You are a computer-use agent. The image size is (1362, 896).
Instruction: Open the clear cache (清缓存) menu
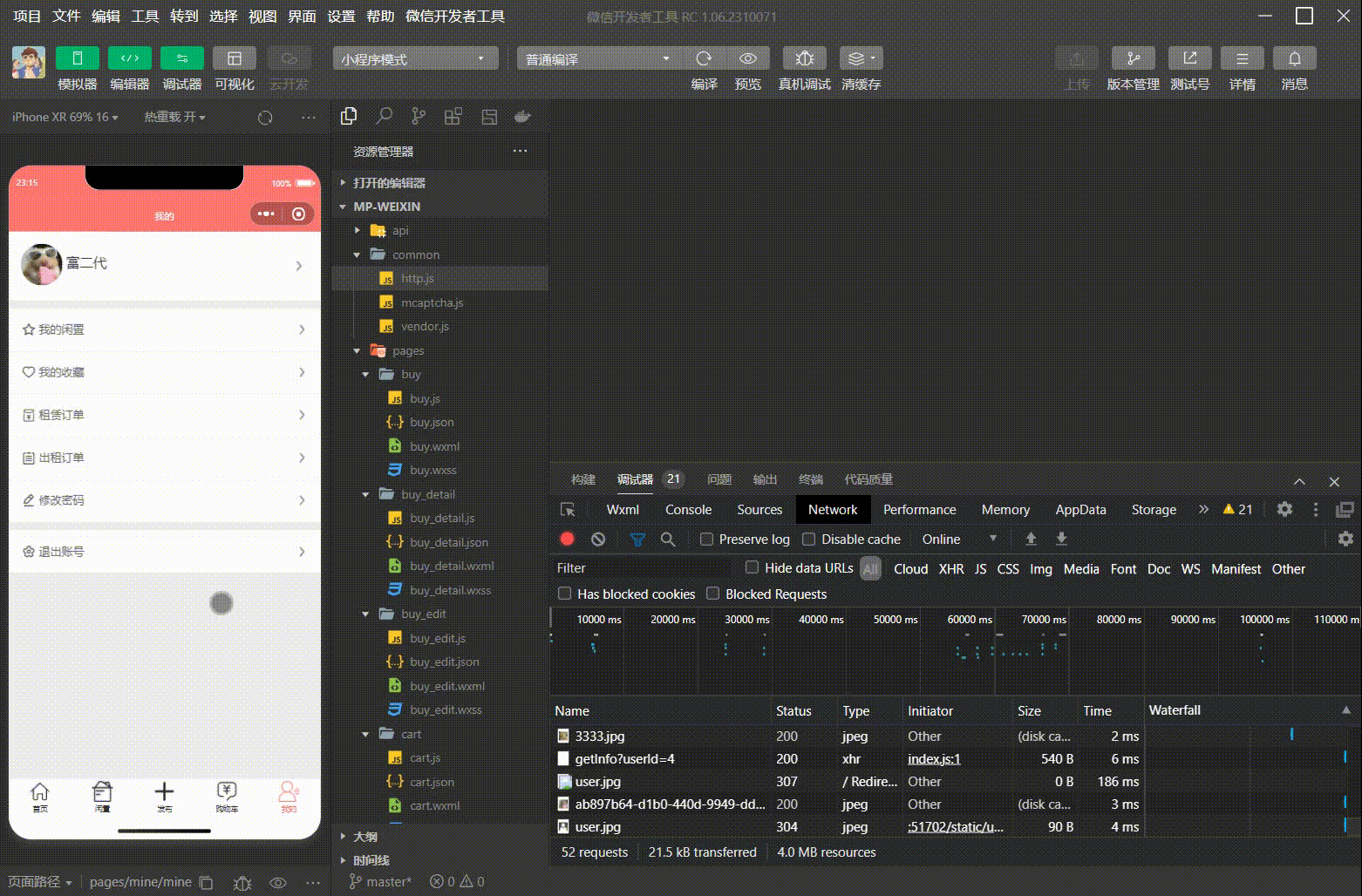pos(861,58)
